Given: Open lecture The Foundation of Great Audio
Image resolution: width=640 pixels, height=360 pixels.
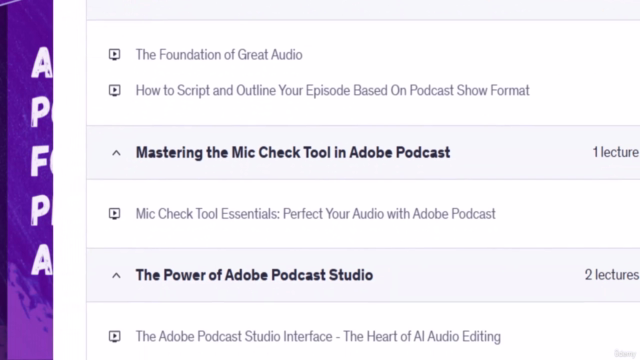Looking at the screenshot, I should pyautogui.click(x=219, y=55).
